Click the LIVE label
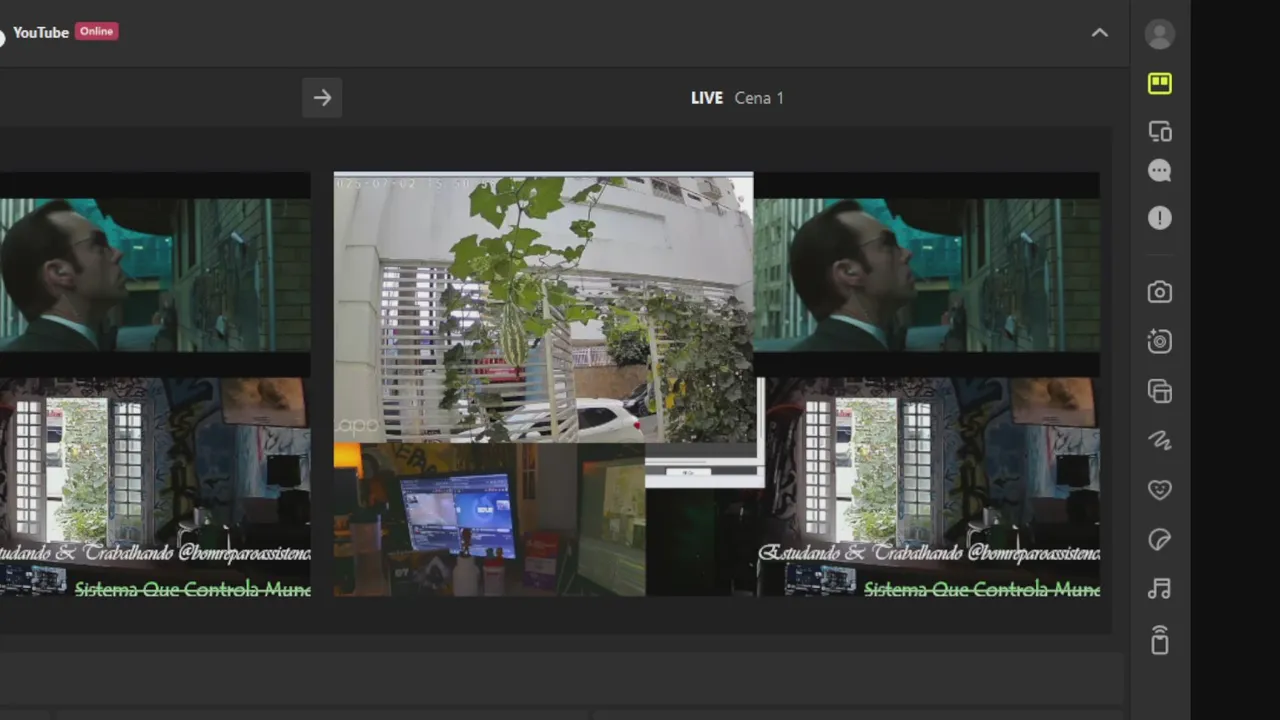This screenshot has width=1280, height=720. (707, 98)
